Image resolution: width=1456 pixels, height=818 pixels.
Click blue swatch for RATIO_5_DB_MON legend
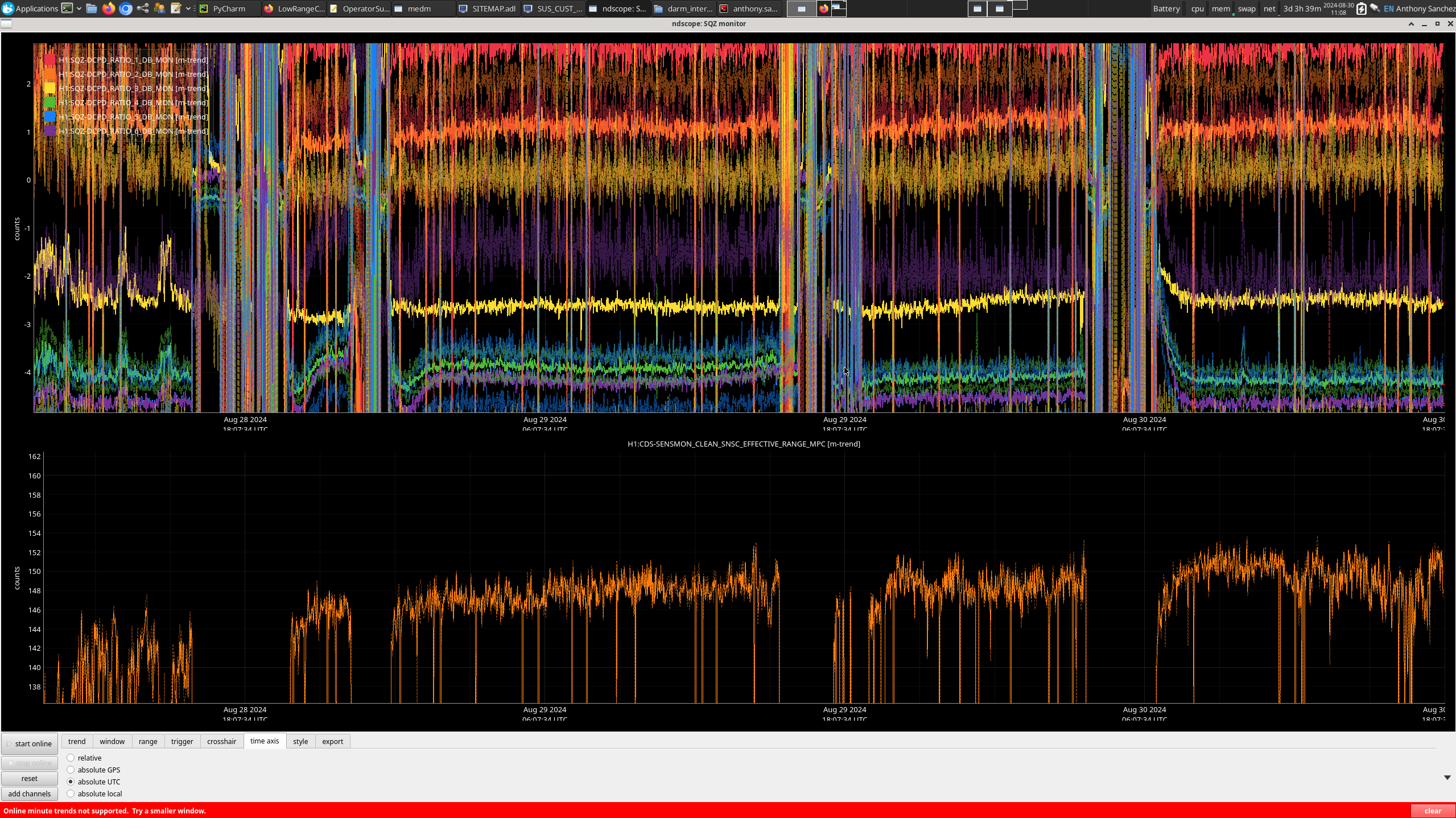coord(50,117)
